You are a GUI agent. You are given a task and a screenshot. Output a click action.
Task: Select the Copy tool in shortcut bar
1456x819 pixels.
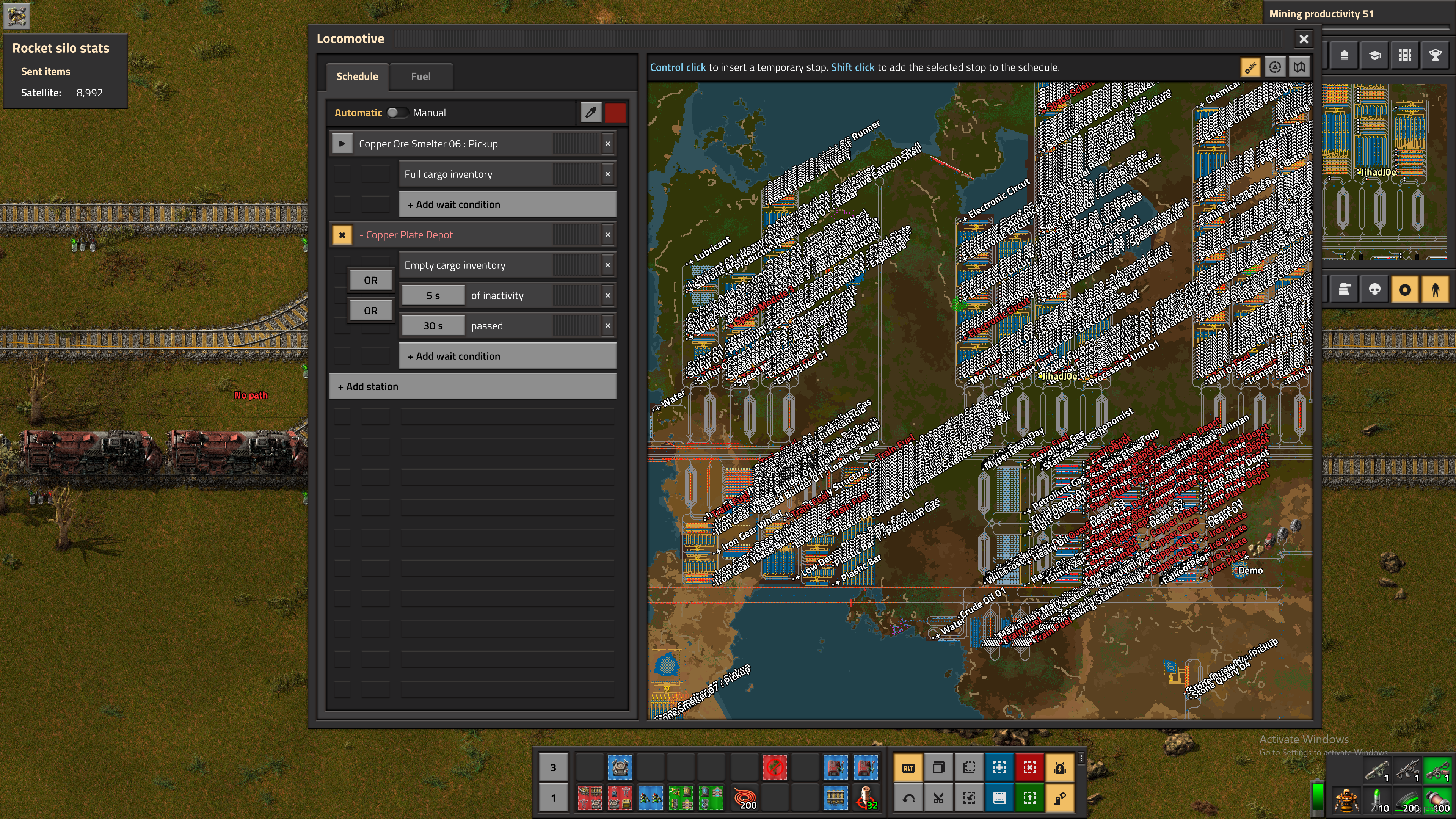pyautogui.click(x=938, y=767)
